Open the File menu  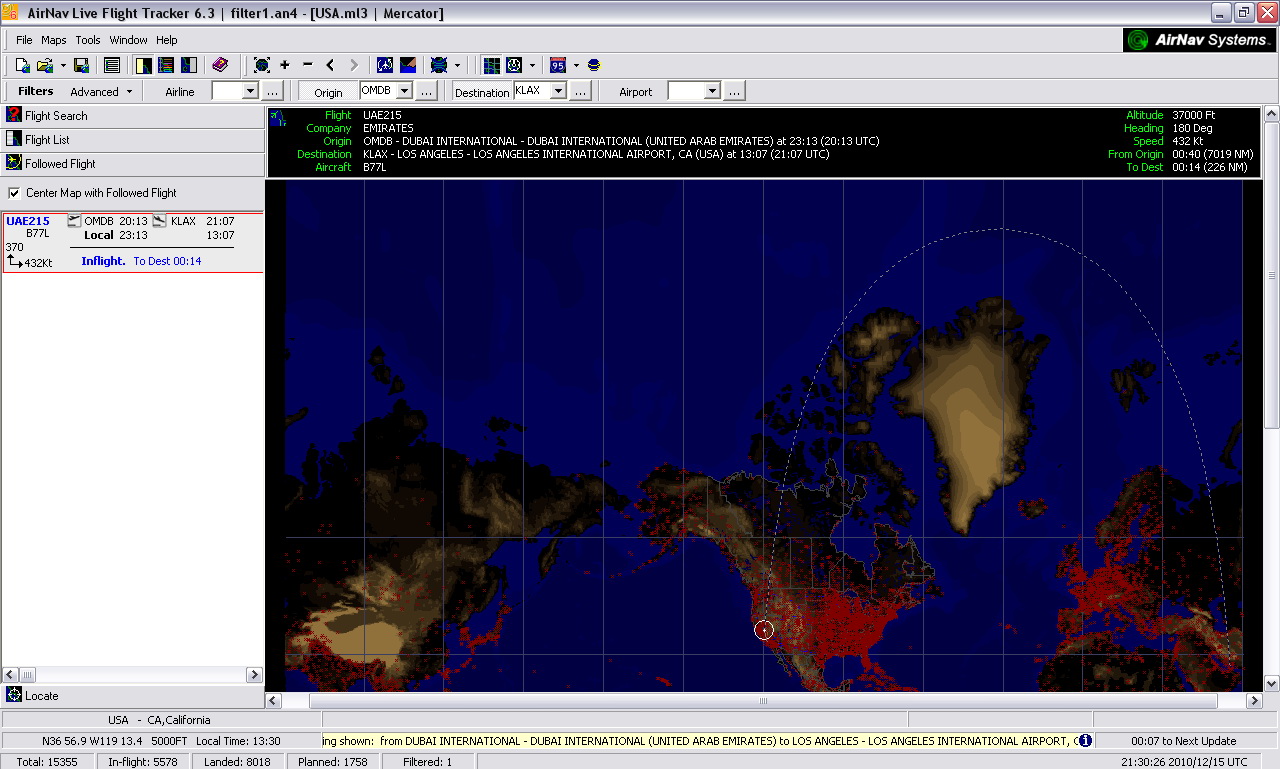point(24,40)
